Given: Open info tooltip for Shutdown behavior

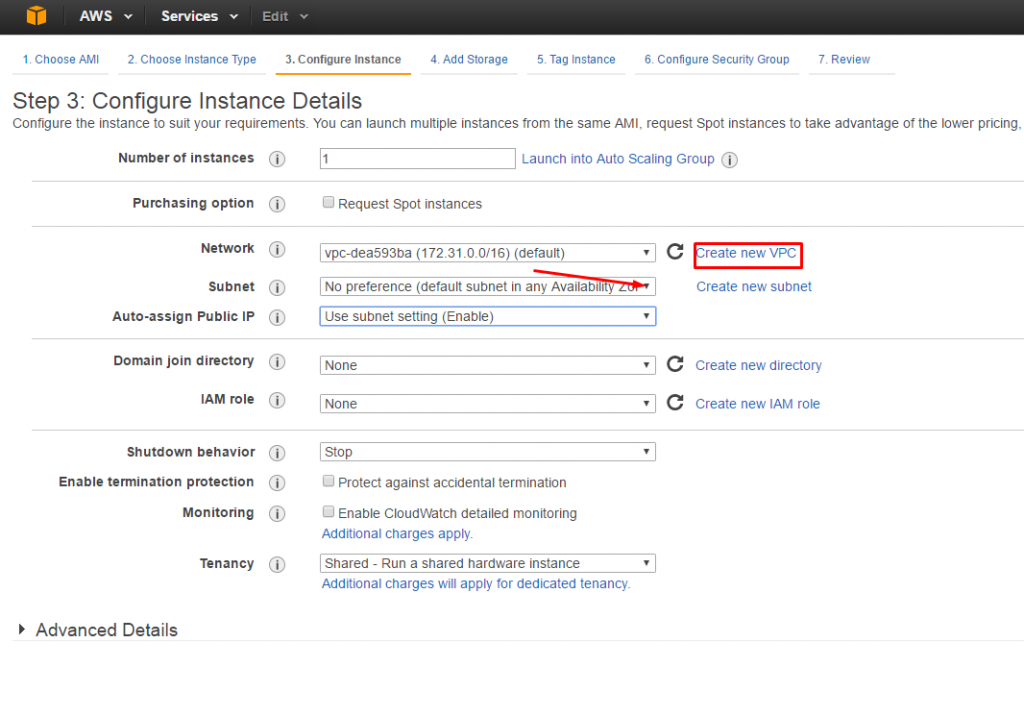Looking at the screenshot, I should pos(277,452).
